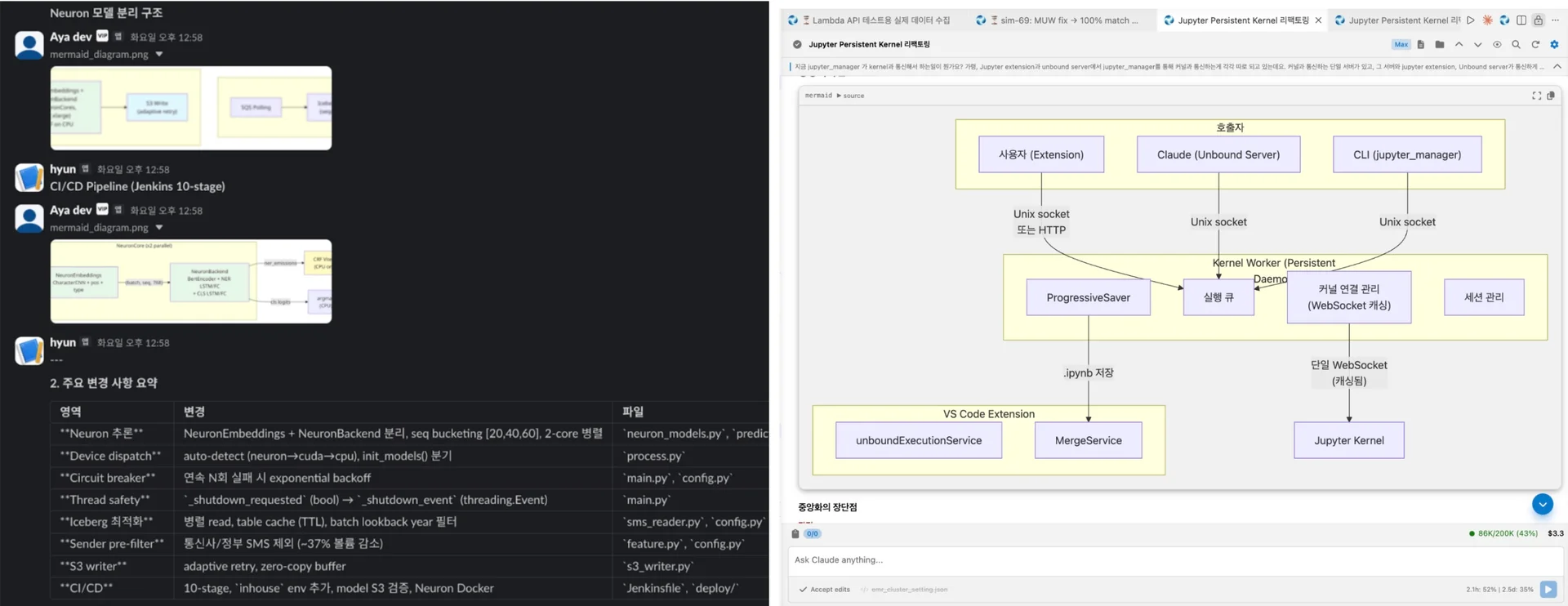Toggle the Accept edits mode

[x=825, y=589]
